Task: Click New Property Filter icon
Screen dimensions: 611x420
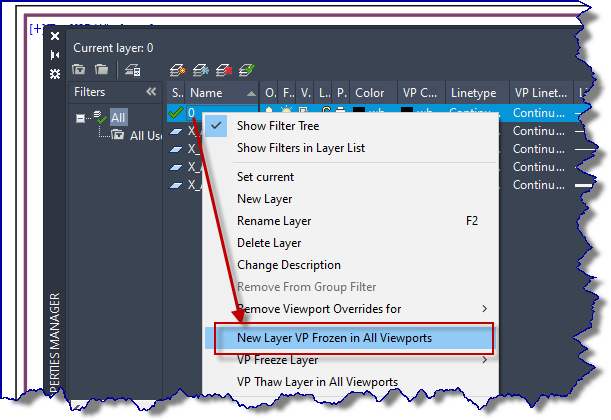Action: [x=79, y=70]
